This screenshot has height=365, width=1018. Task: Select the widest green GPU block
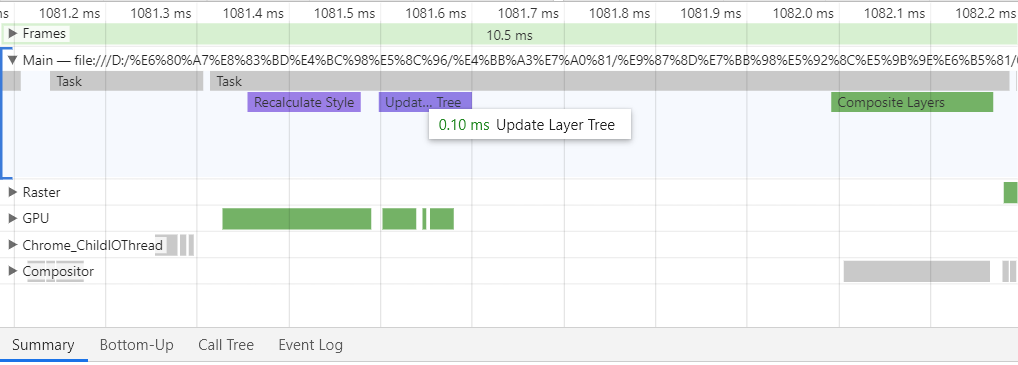tap(297, 219)
